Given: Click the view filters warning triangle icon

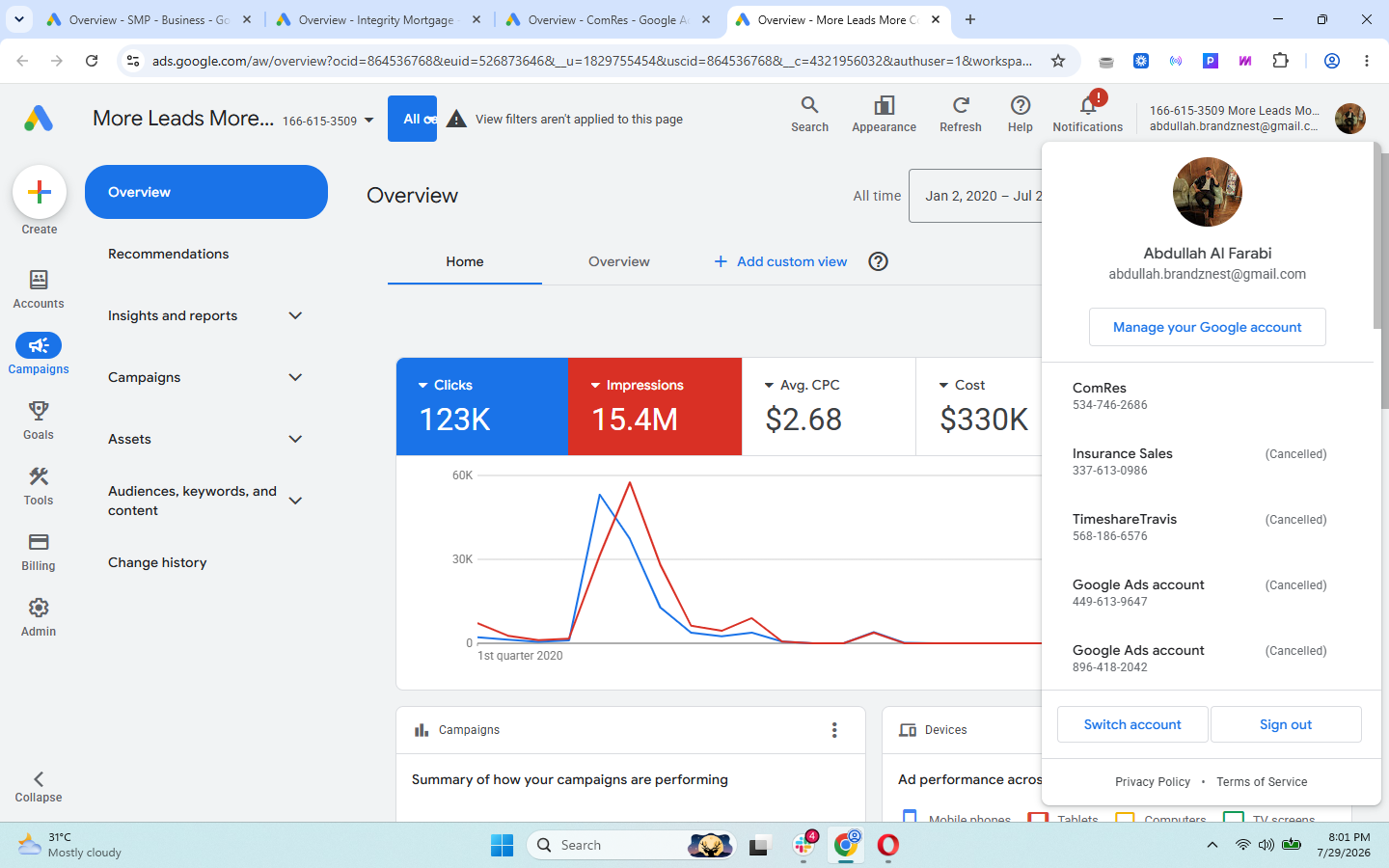Looking at the screenshot, I should [457, 119].
